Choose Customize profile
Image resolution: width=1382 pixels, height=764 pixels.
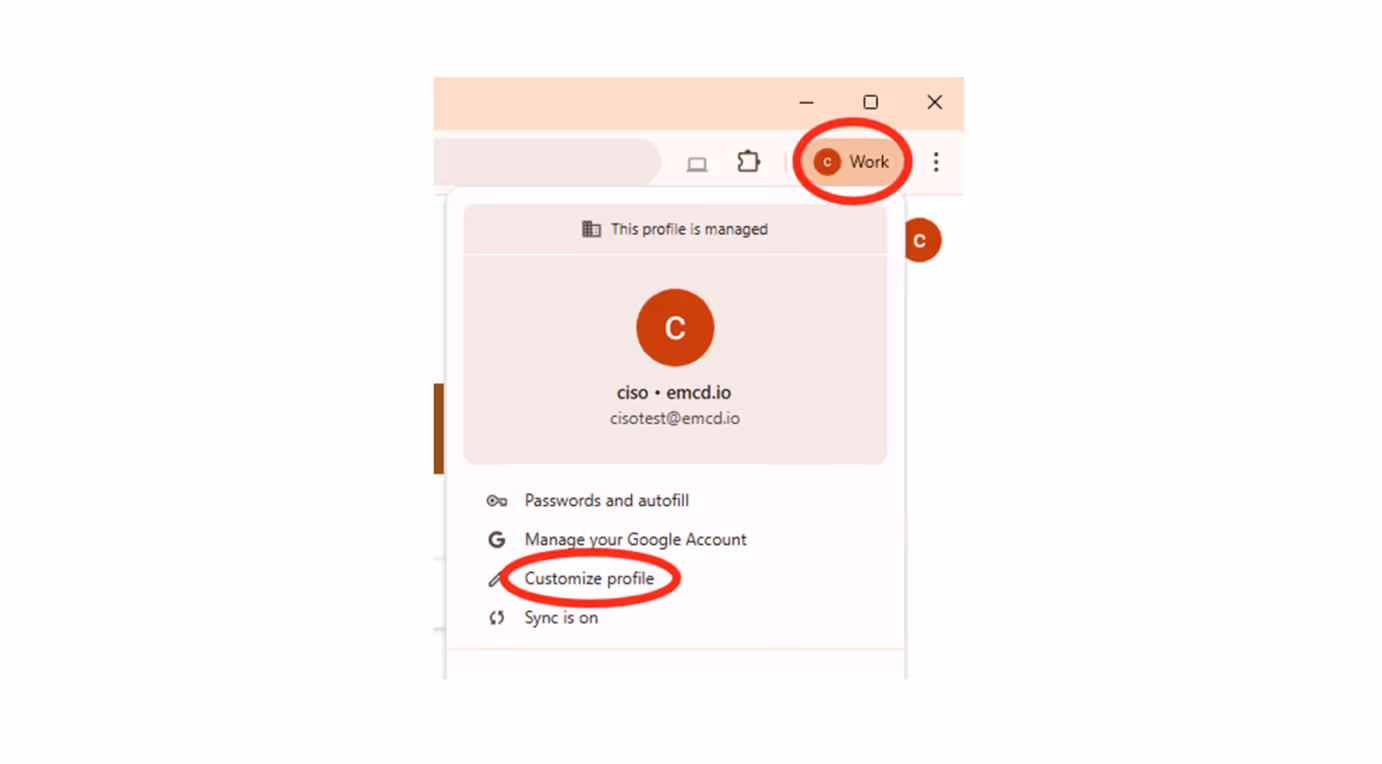pos(589,579)
